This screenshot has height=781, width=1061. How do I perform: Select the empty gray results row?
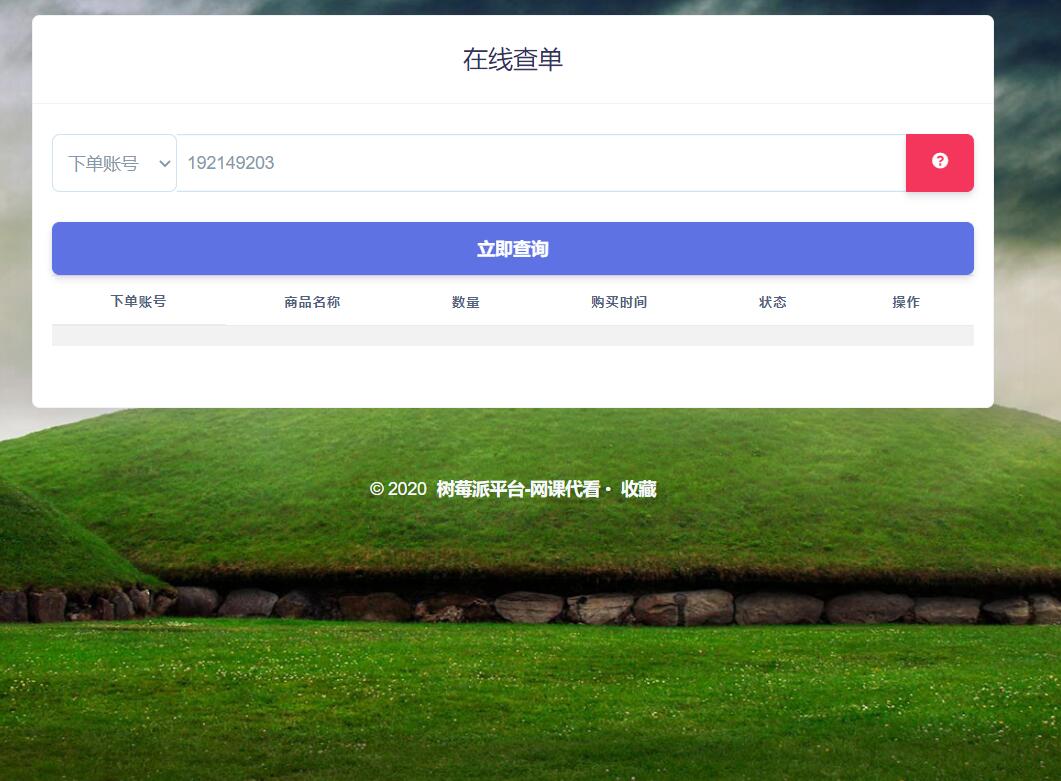[x=512, y=335]
